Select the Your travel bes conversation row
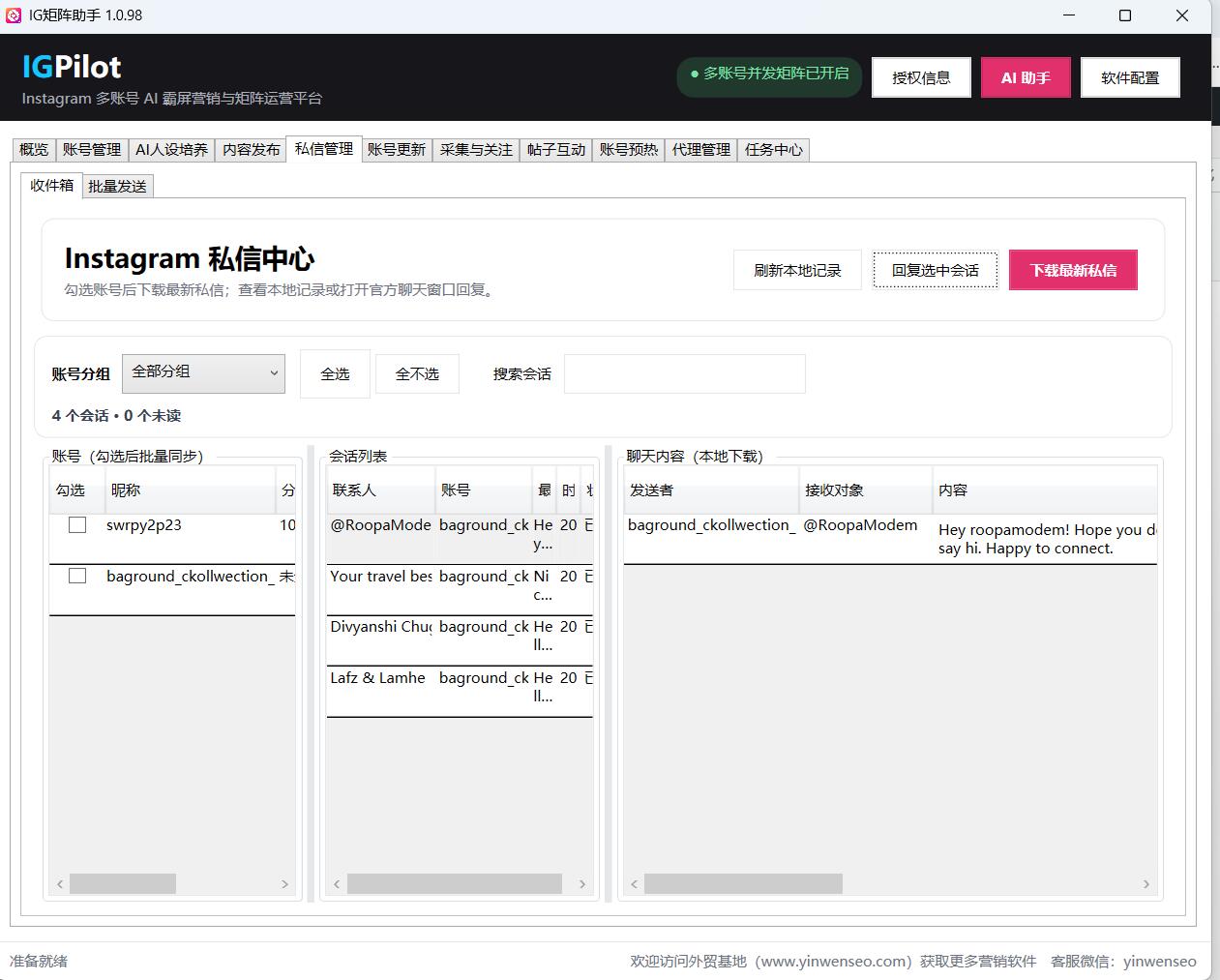This screenshot has width=1220, height=980. point(460,589)
